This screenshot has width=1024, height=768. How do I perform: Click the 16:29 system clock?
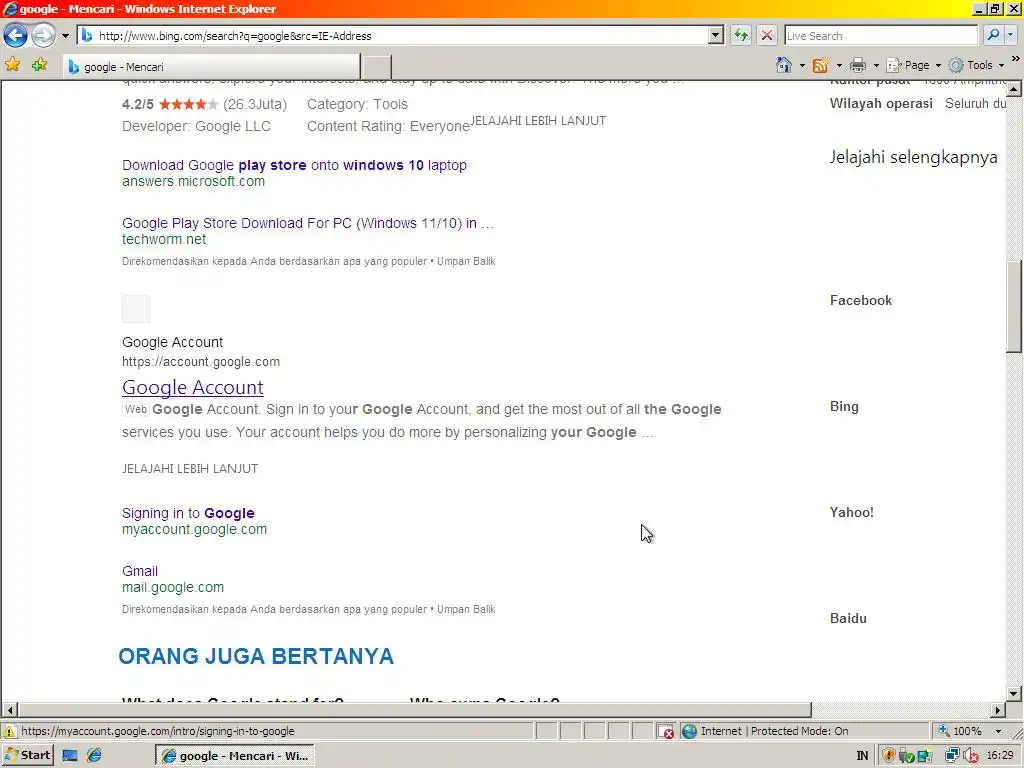1000,756
